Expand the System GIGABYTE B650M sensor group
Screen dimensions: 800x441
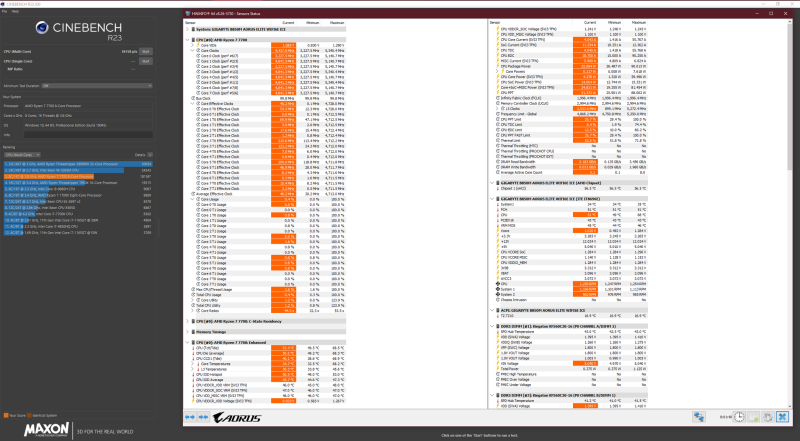tap(187, 29)
